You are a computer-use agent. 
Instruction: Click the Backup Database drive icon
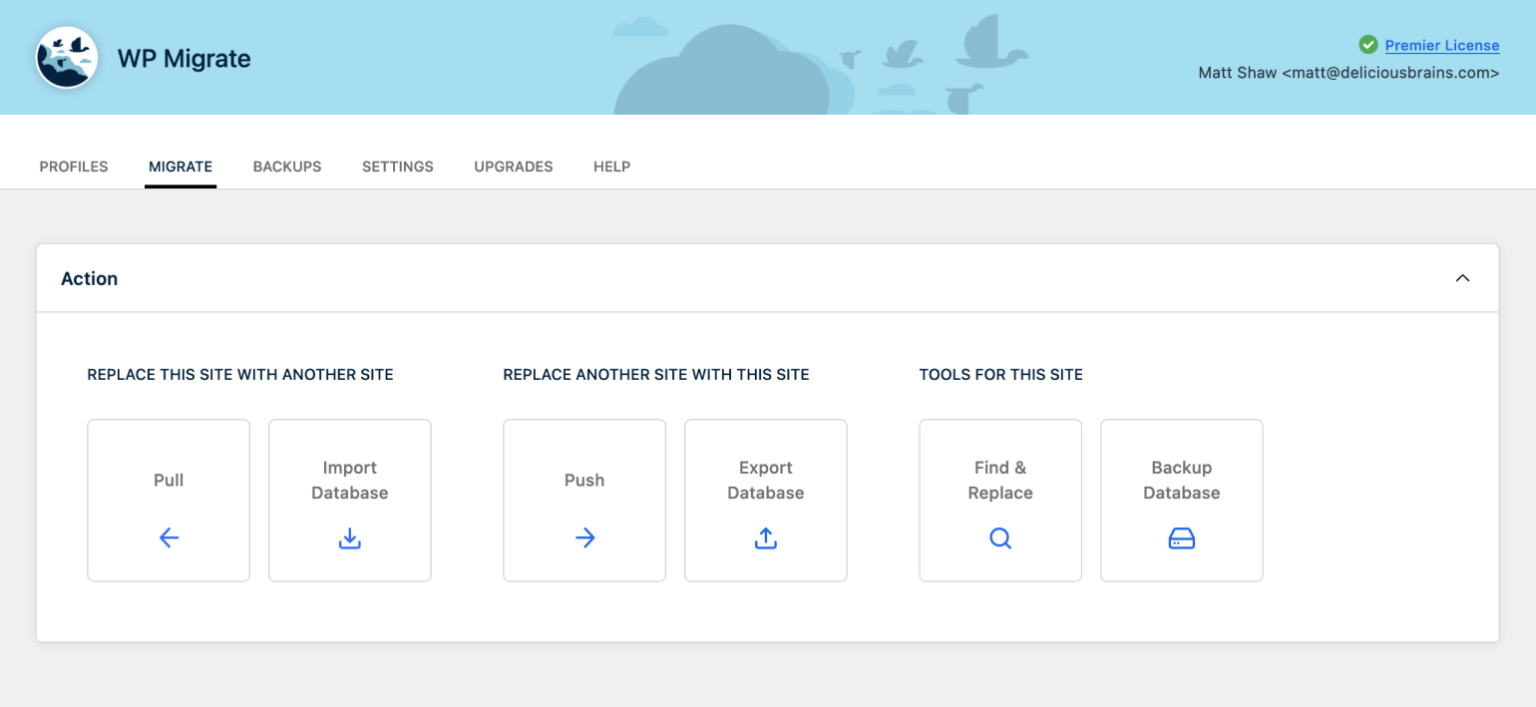pyautogui.click(x=1182, y=539)
